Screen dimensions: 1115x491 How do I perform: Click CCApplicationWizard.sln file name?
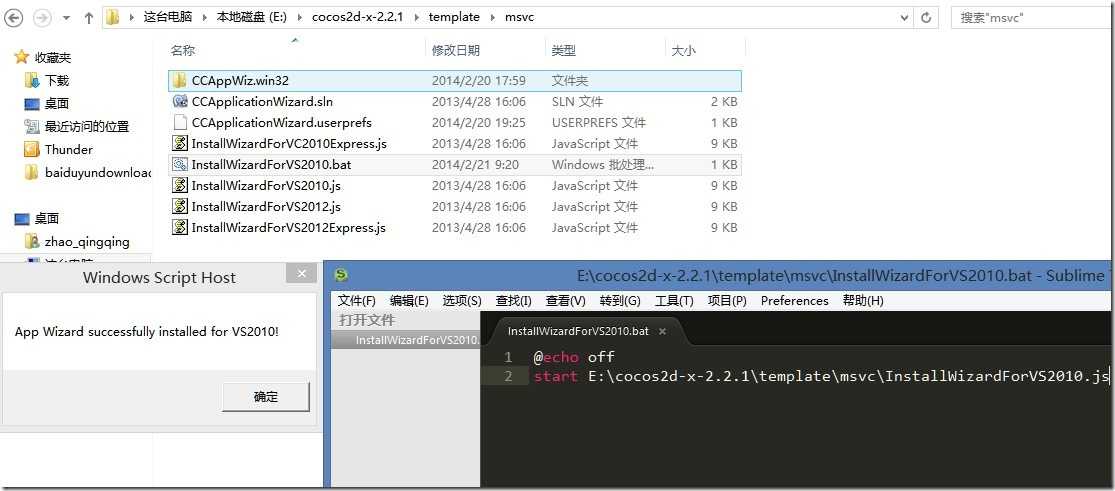[x=262, y=102]
